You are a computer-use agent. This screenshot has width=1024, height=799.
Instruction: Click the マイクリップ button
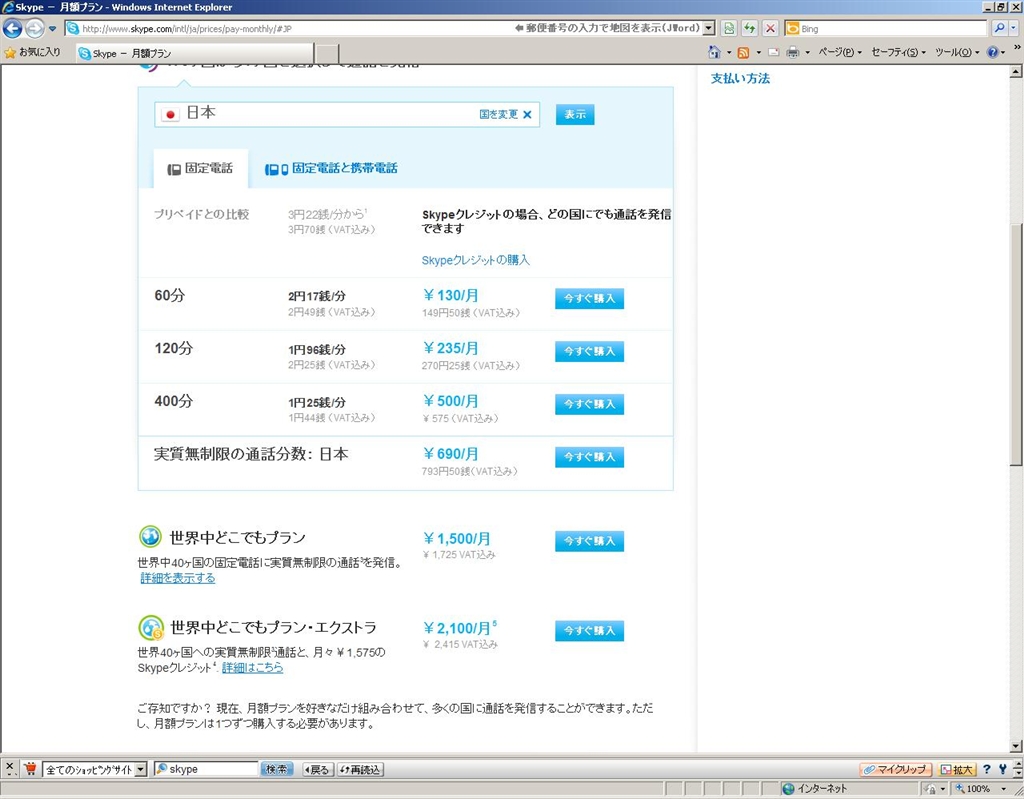tap(895, 770)
